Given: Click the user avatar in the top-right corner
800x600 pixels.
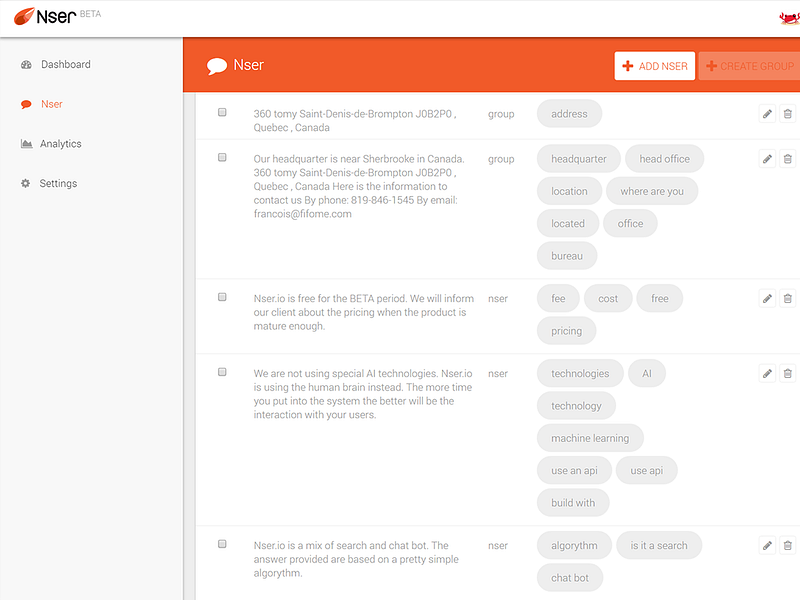Looking at the screenshot, I should coord(789,18).
